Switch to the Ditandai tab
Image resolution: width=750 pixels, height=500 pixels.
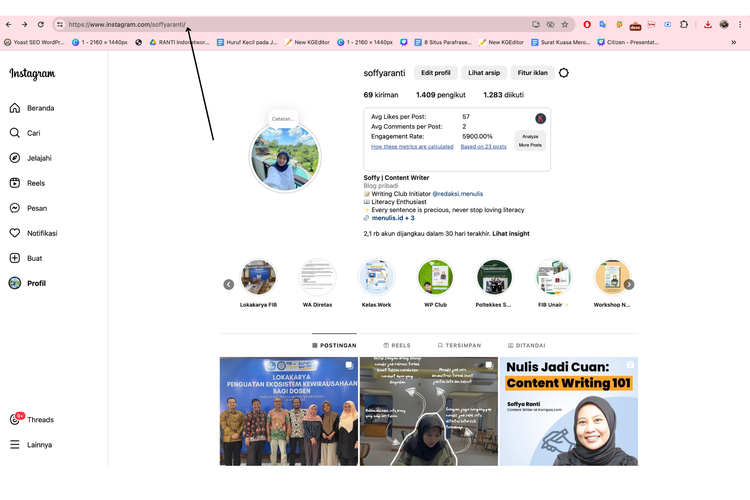[x=527, y=345]
